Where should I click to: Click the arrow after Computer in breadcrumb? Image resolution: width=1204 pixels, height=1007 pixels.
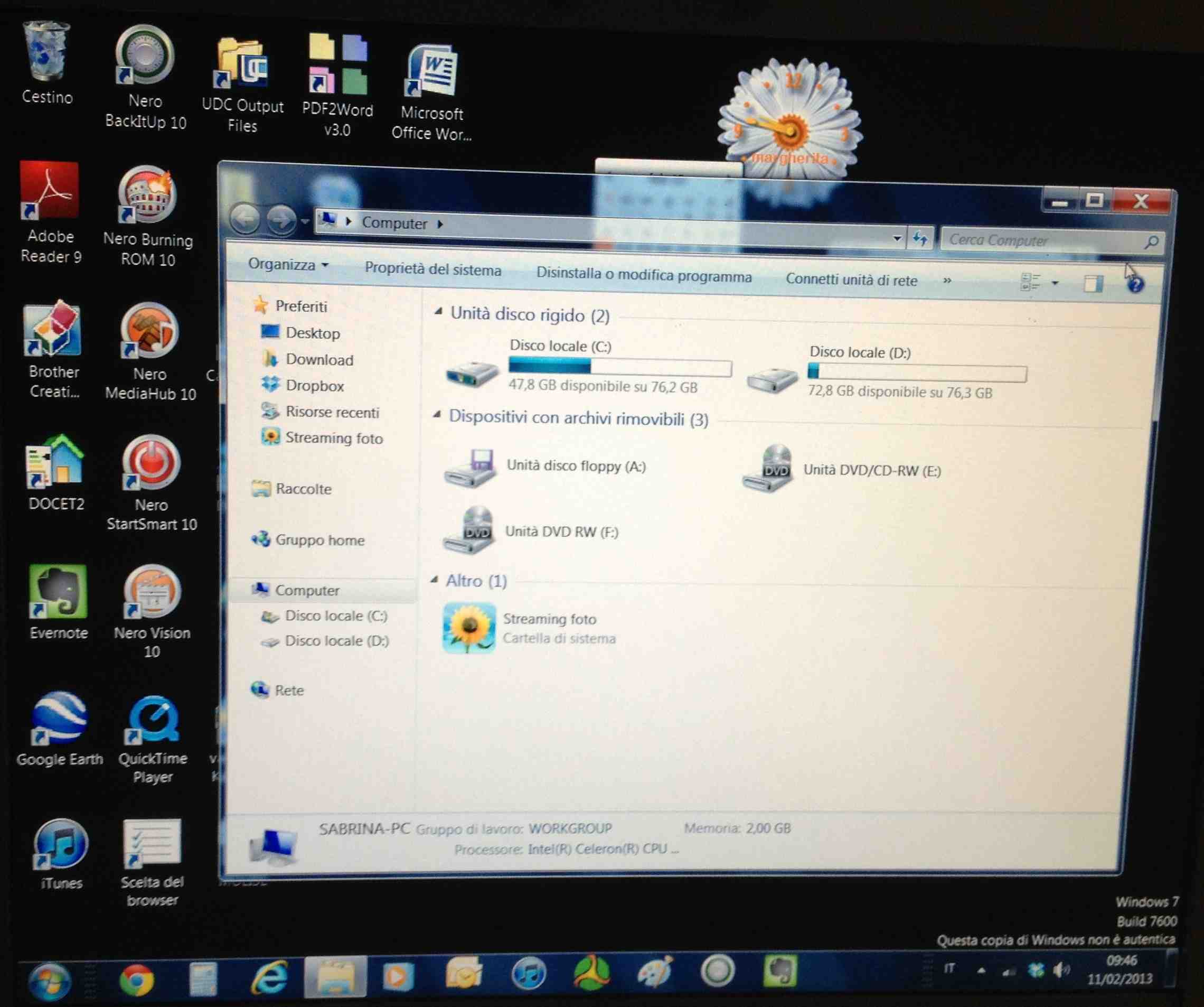tap(440, 223)
